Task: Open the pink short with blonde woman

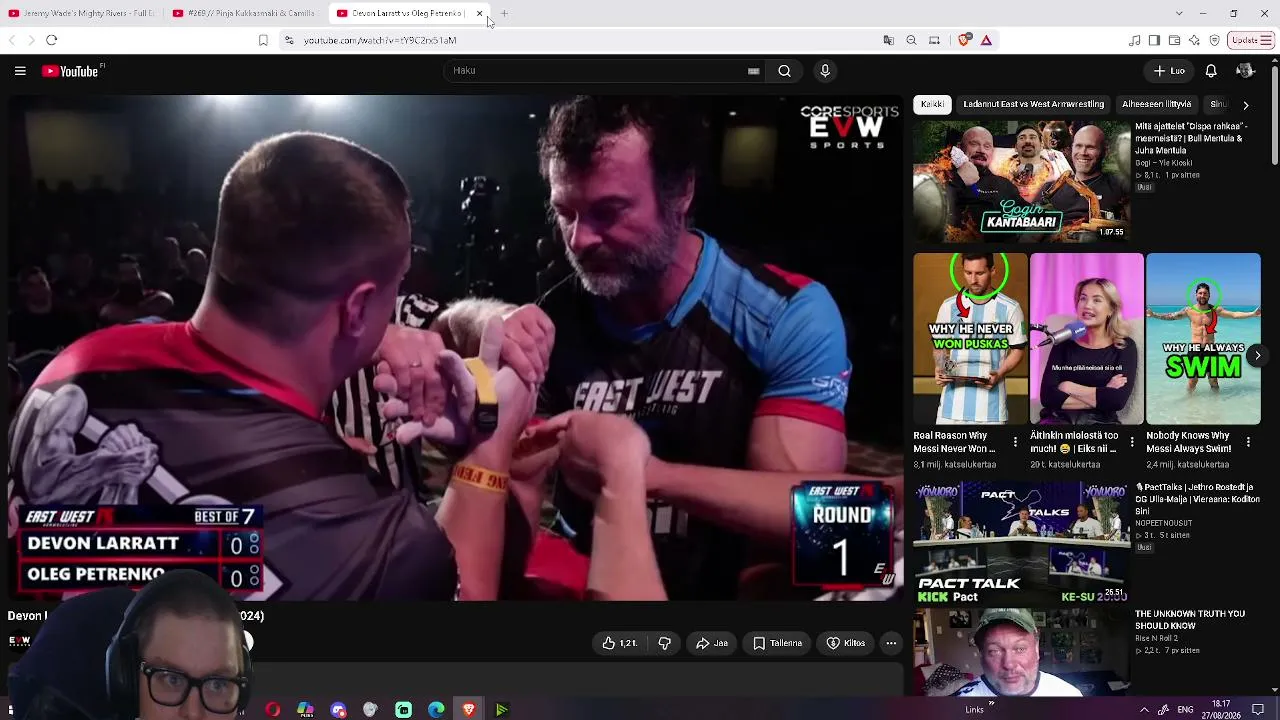Action: 1086,338
